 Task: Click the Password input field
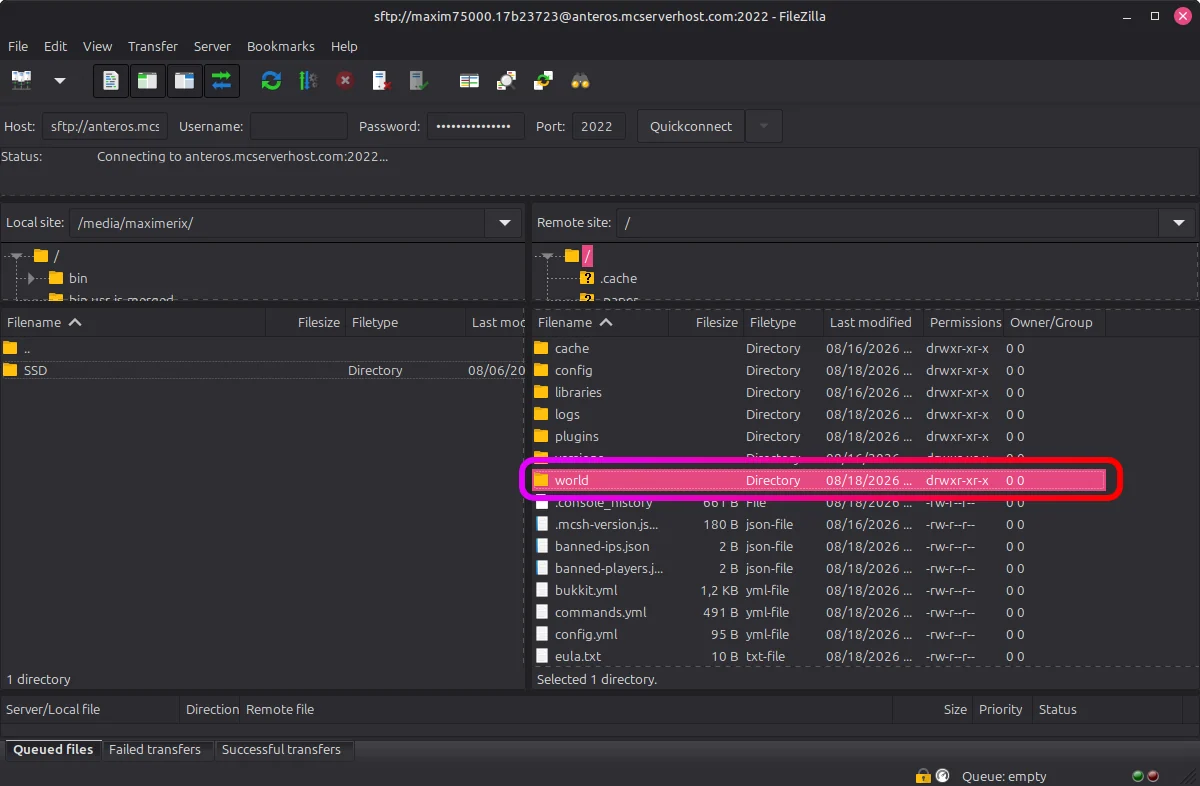coord(475,126)
